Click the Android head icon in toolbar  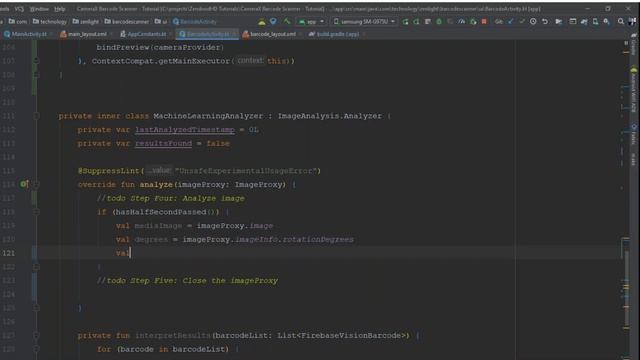pyautogui.click(x=262, y=21)
